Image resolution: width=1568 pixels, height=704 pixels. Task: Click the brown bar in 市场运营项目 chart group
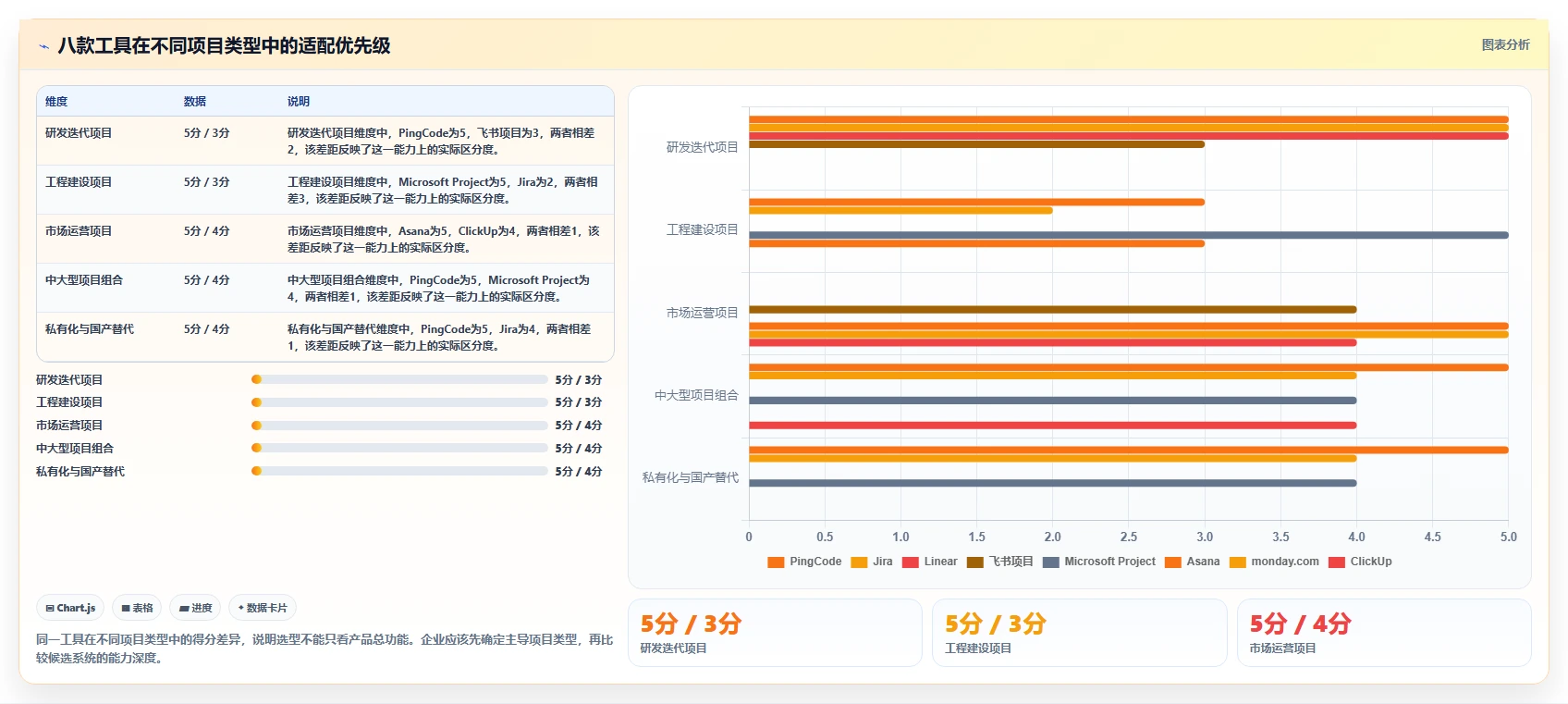[x=1052, y=310]
